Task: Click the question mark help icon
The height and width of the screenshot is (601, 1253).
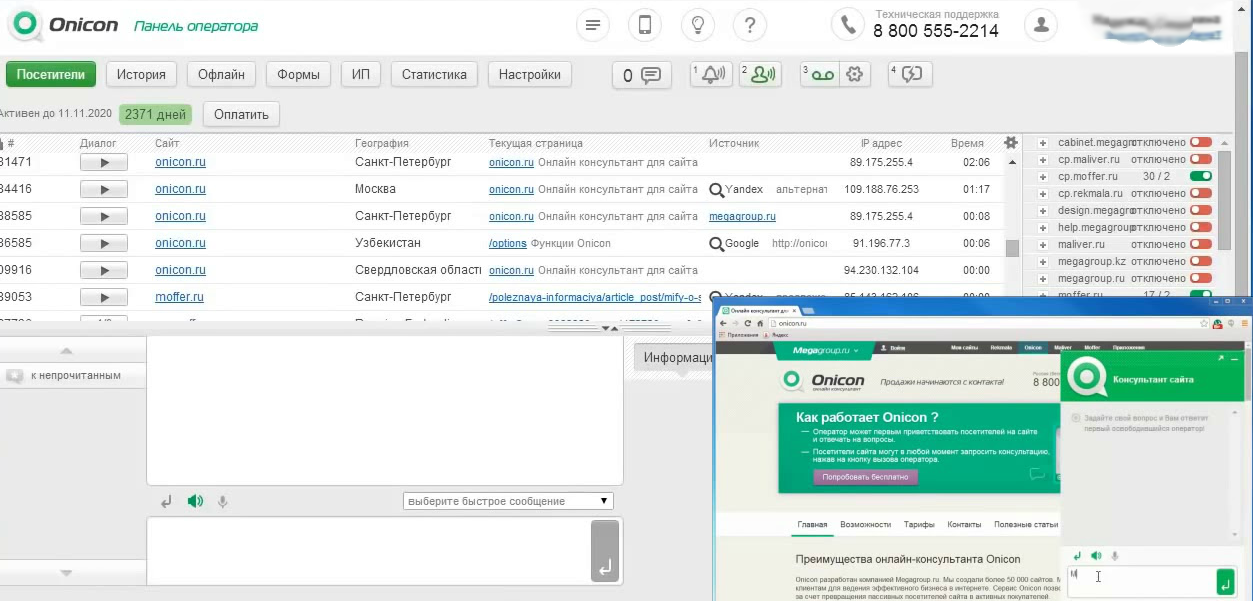Action: [x=749, y=25]
